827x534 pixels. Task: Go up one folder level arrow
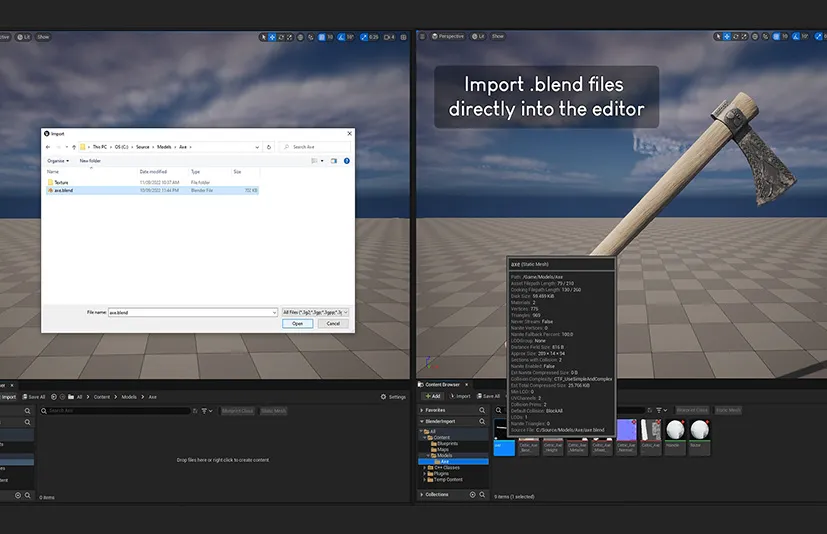(73, 147)
